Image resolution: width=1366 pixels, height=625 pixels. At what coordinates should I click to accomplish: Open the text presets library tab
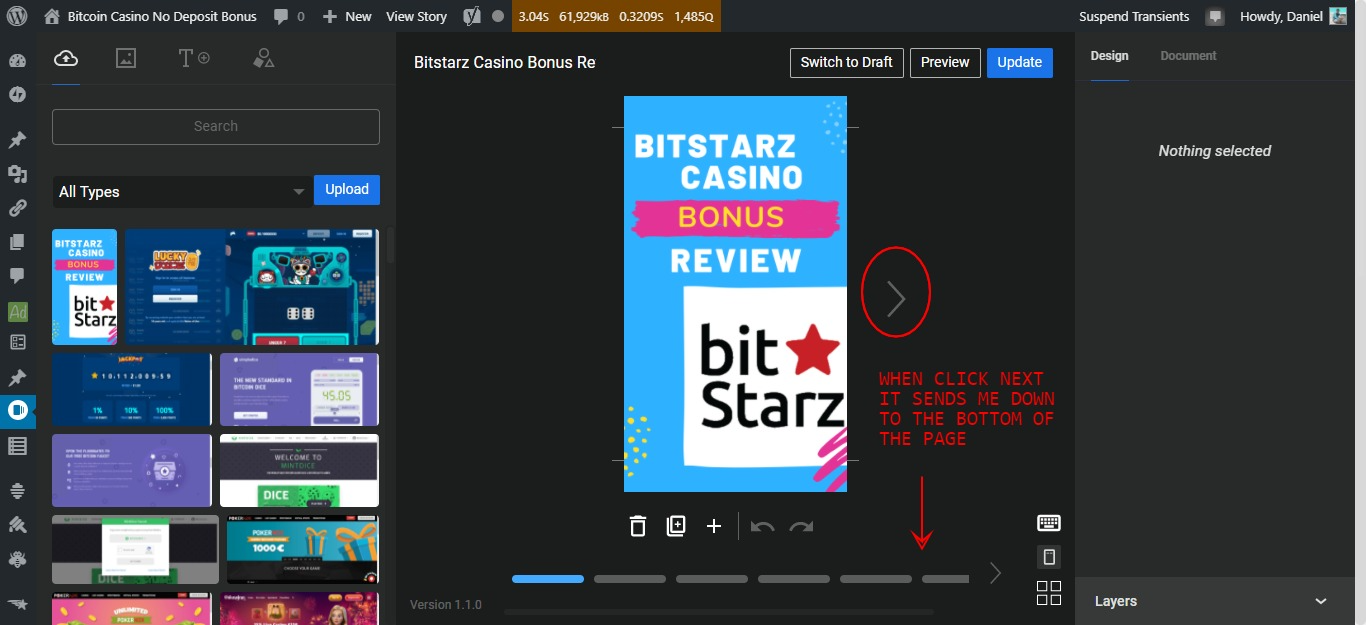pos(194,58)
